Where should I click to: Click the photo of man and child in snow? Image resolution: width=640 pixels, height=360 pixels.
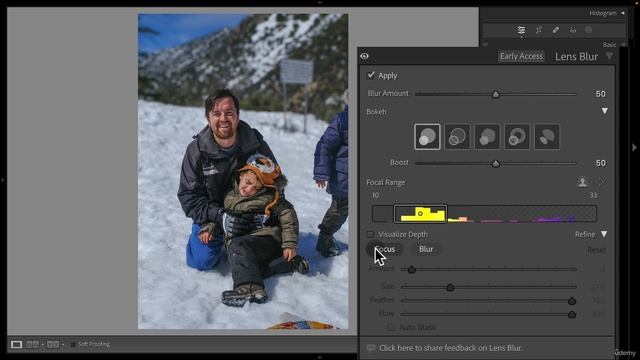pyautogui.click(x=243, y=171)
